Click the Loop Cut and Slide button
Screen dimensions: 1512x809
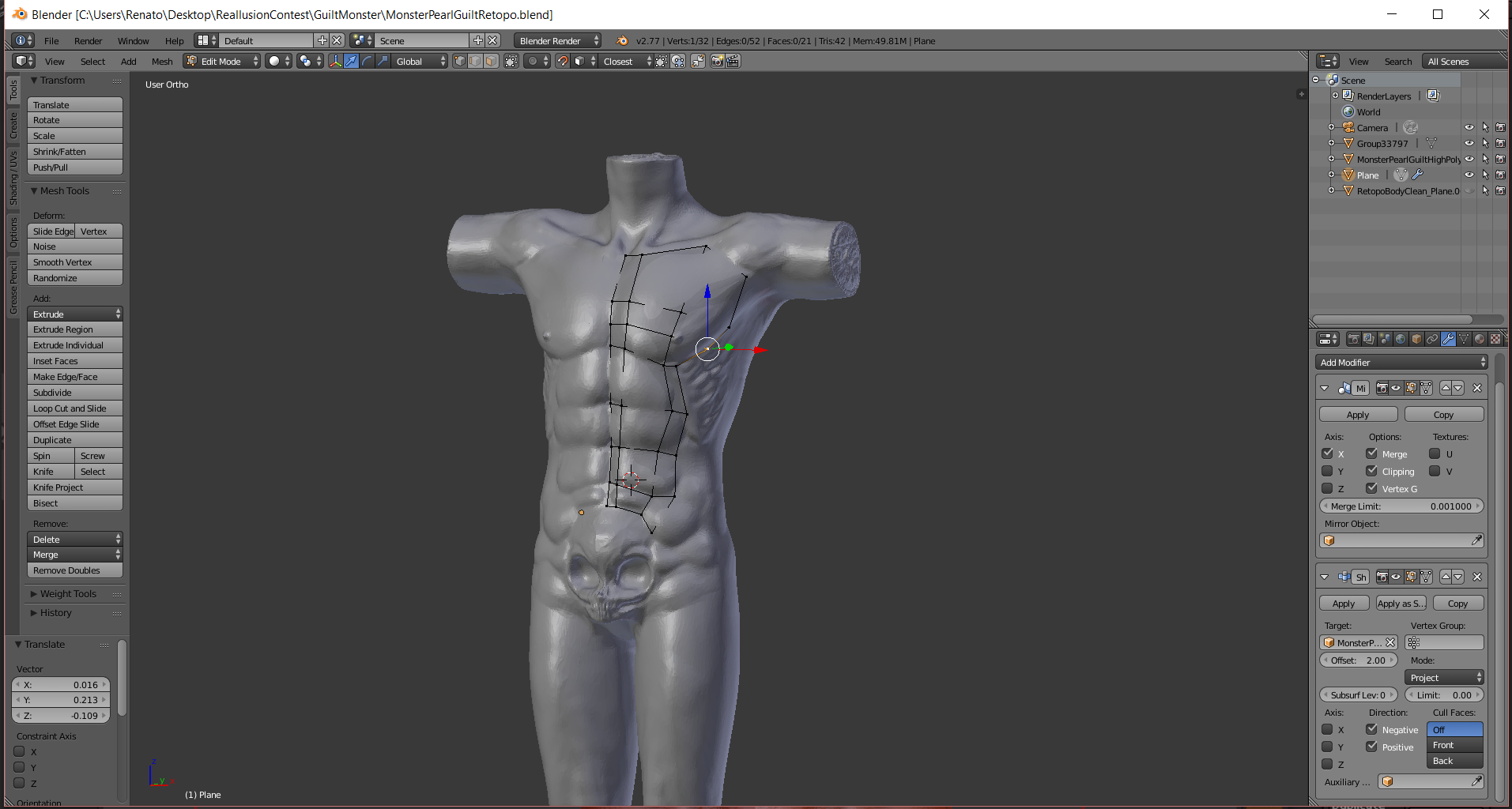coord(75,408)
